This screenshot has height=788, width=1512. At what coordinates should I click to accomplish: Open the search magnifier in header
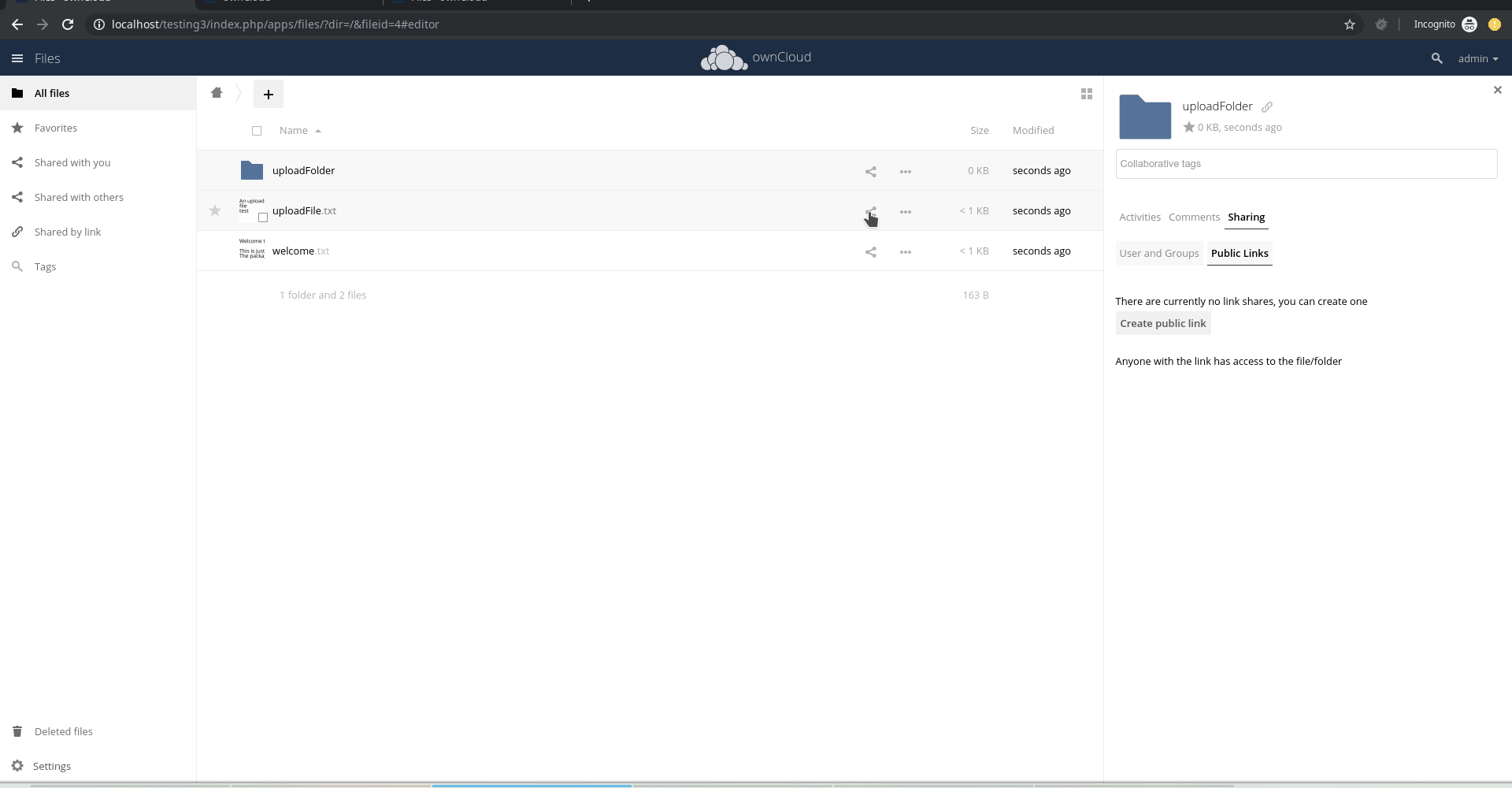point(1436,58)
